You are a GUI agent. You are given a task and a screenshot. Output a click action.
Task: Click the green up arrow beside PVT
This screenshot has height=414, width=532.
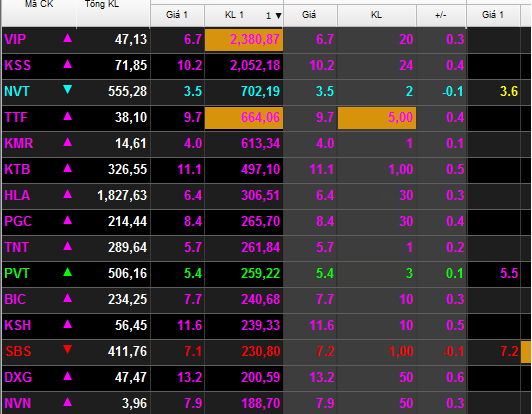tap(68, 272)
